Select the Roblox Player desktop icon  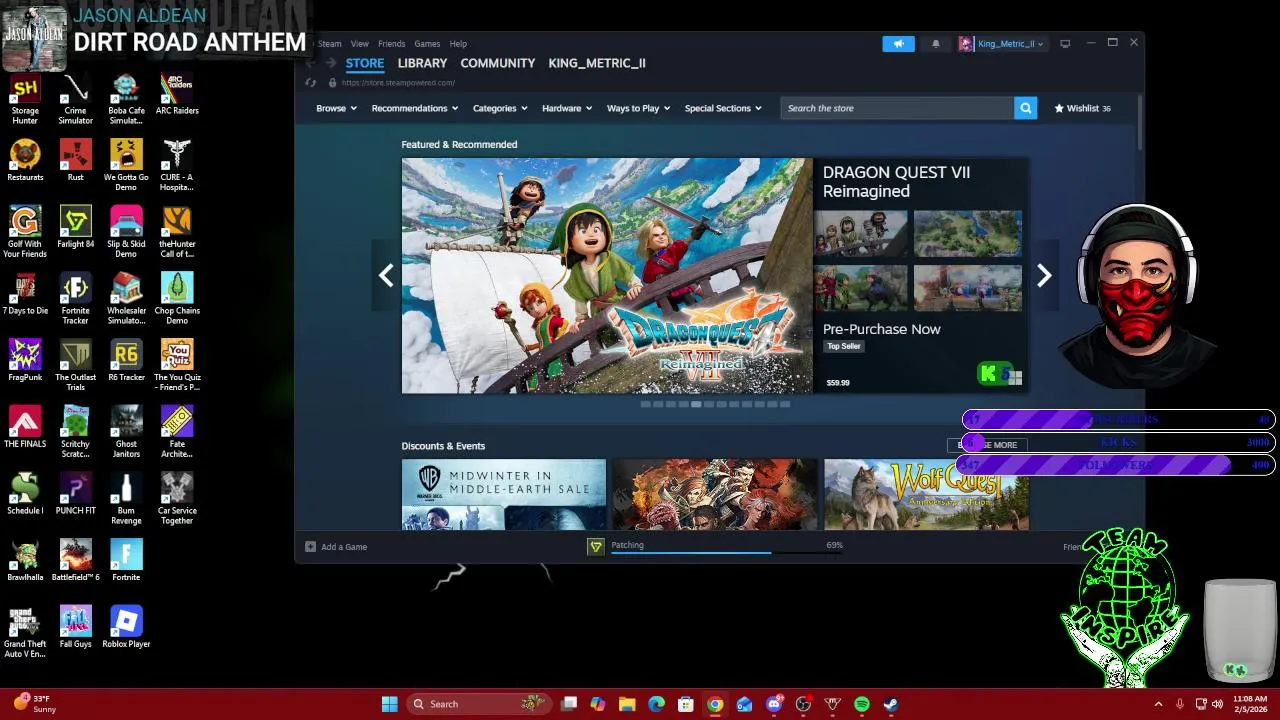pos(126,627)
